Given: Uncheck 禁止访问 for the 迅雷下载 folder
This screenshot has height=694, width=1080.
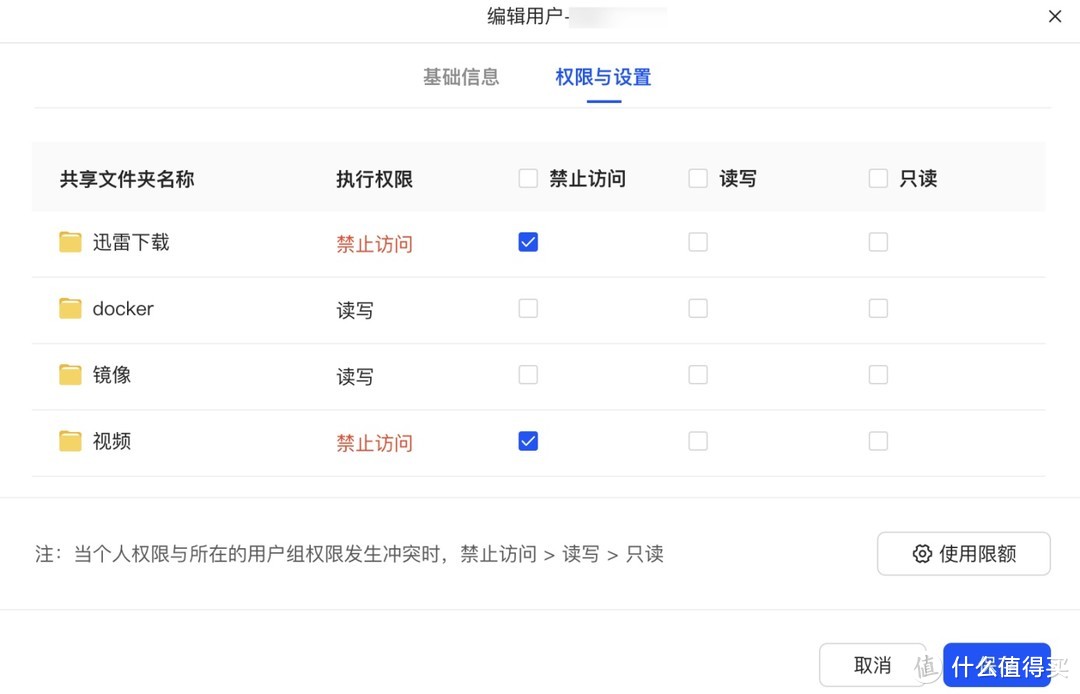Looking at the screenshot, I should click(x=528, y=241).
